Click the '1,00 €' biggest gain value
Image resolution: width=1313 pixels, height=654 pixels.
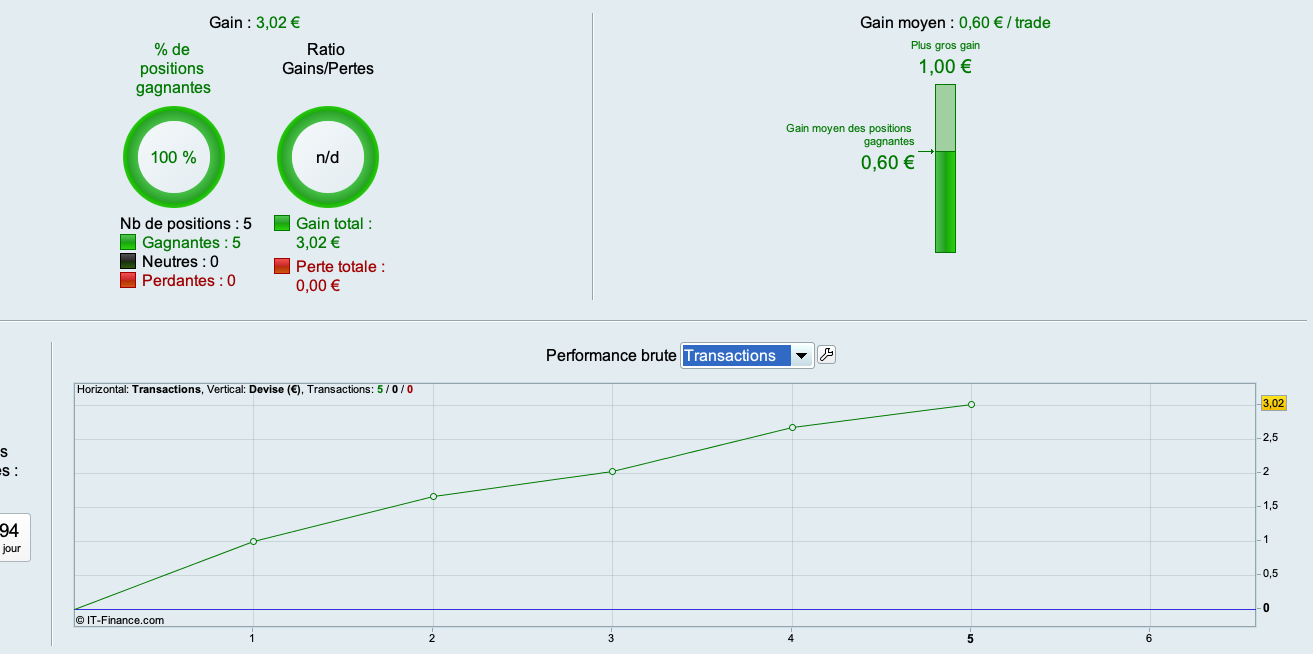click(945, 67)
